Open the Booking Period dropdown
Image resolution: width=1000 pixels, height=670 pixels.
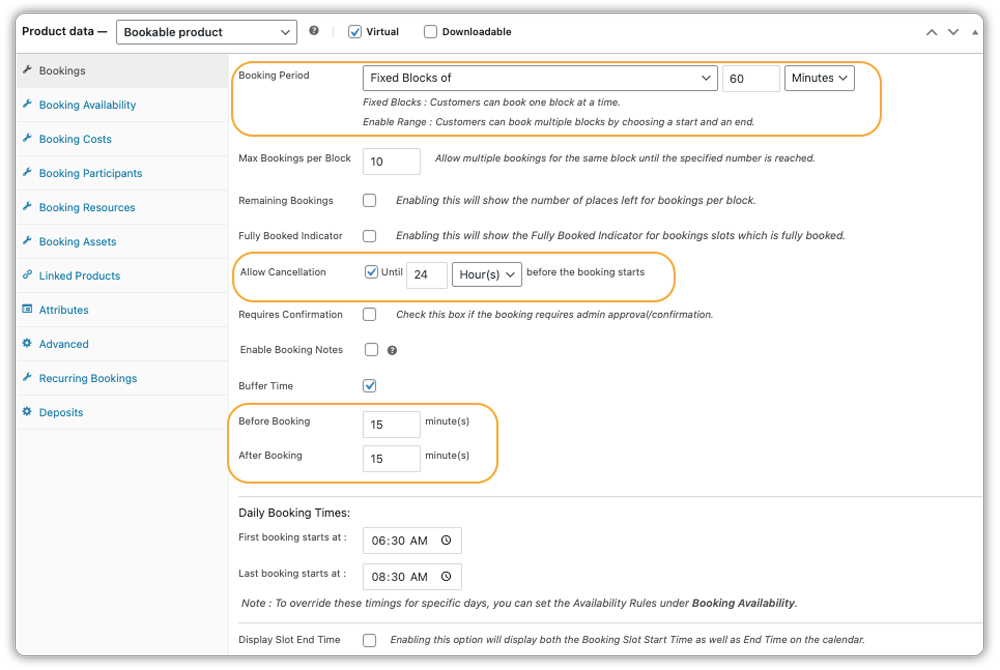(540, 77)
